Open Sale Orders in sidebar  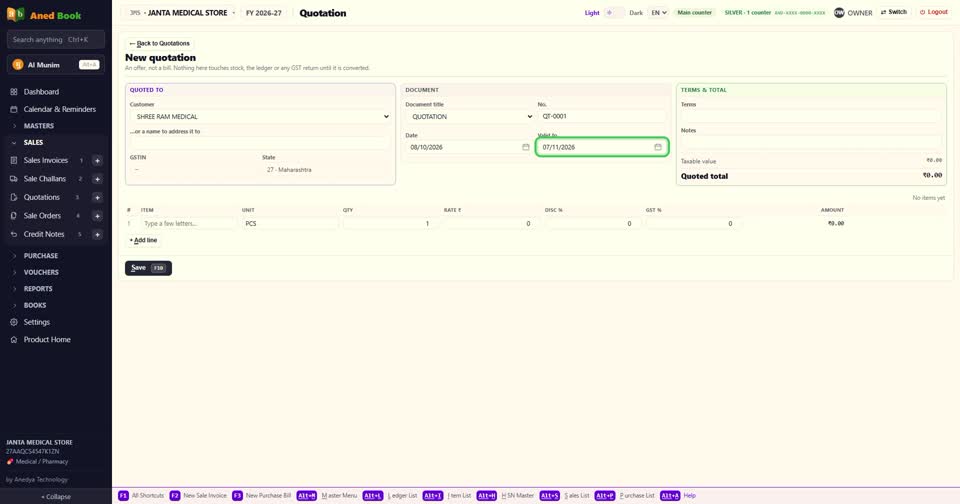pyautogui.click(x=42, y=216)
